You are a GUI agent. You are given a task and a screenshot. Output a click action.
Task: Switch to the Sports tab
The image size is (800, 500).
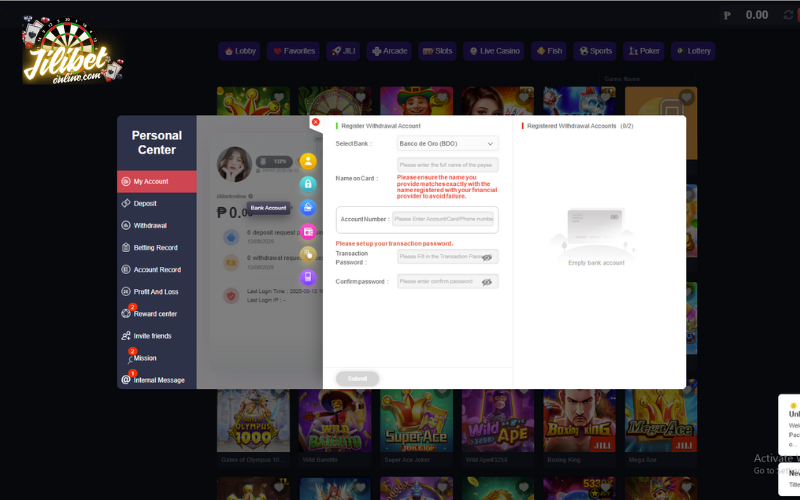tap(595, 51)
